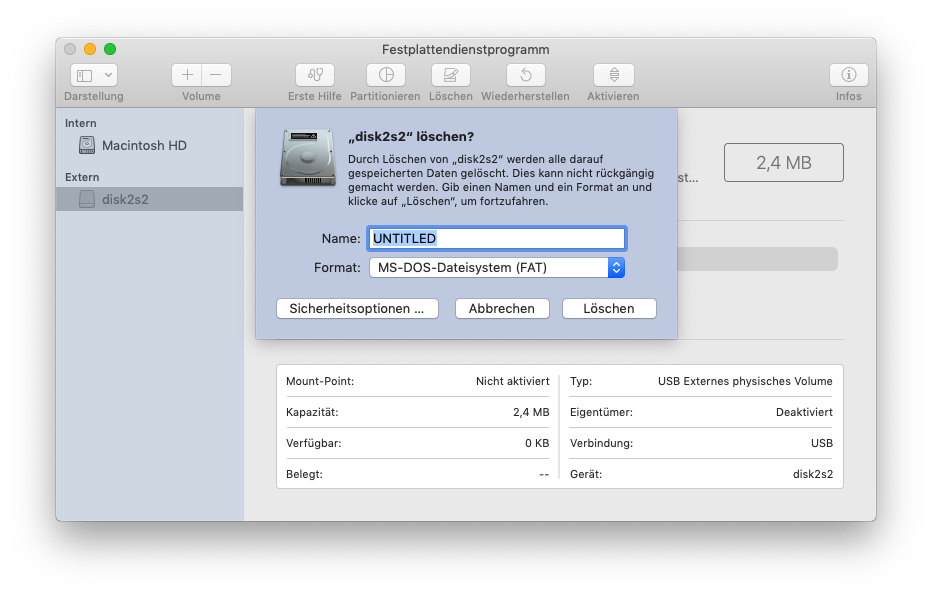This screenshot has width=932, height=595.
Task: Click the Extern sidebar section header
Action: coord(82,177)
